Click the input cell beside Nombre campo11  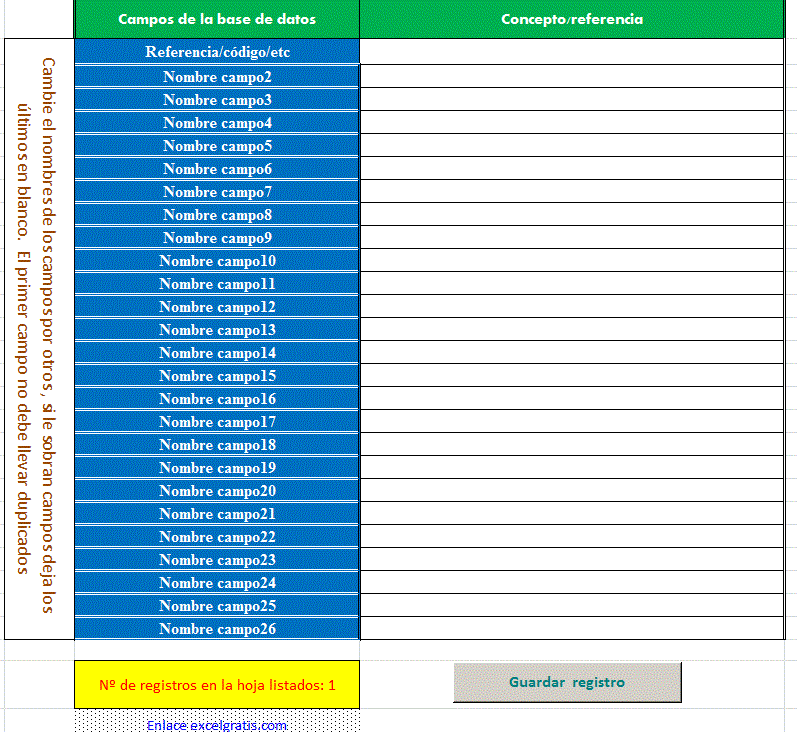(572, 283)
